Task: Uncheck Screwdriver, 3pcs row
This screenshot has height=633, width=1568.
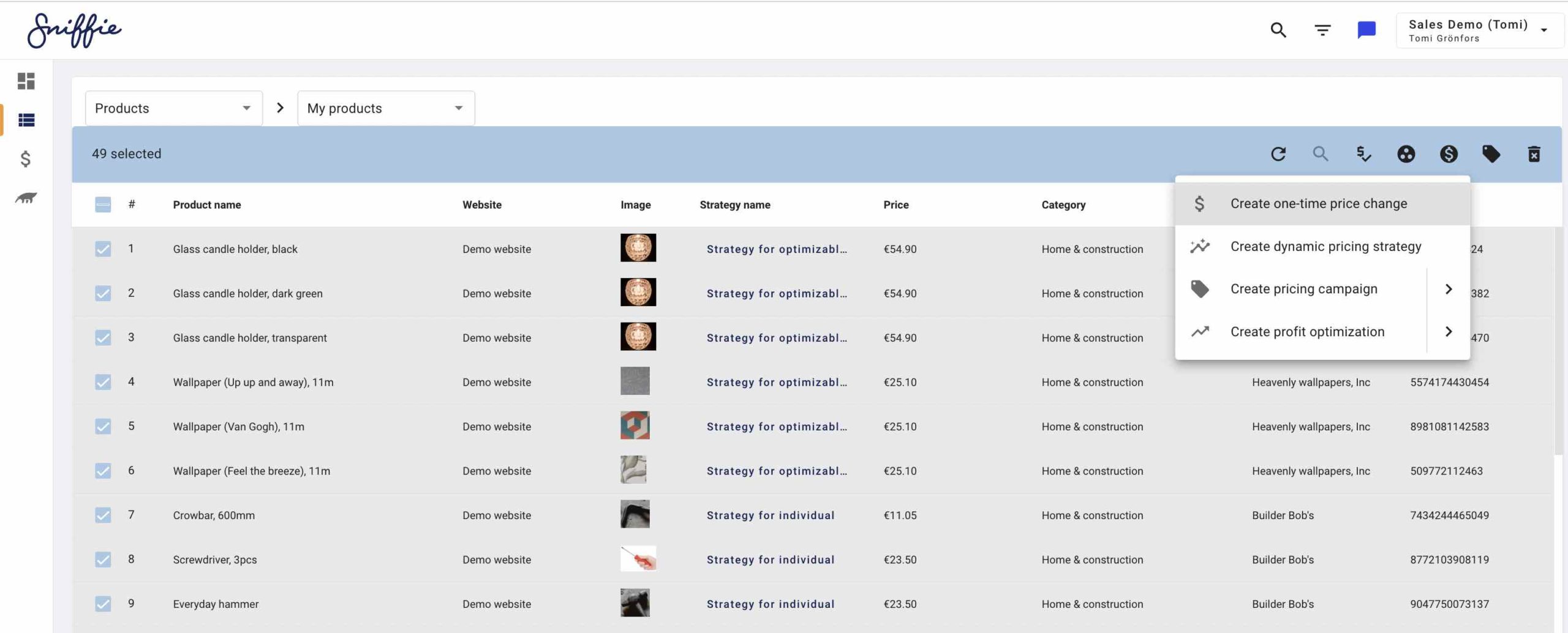Action: click(103, 560)
